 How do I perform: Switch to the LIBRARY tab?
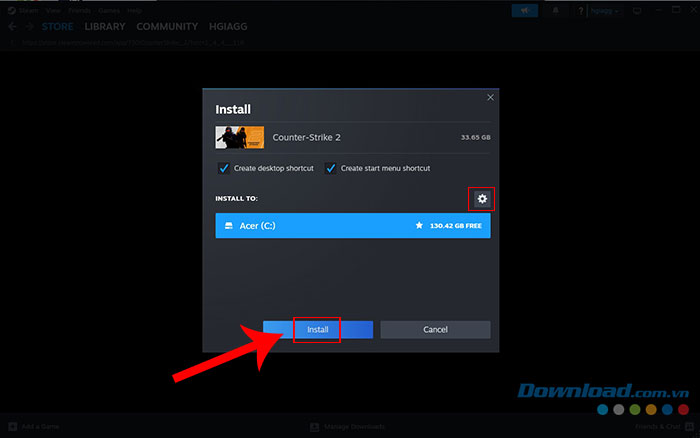105,26
